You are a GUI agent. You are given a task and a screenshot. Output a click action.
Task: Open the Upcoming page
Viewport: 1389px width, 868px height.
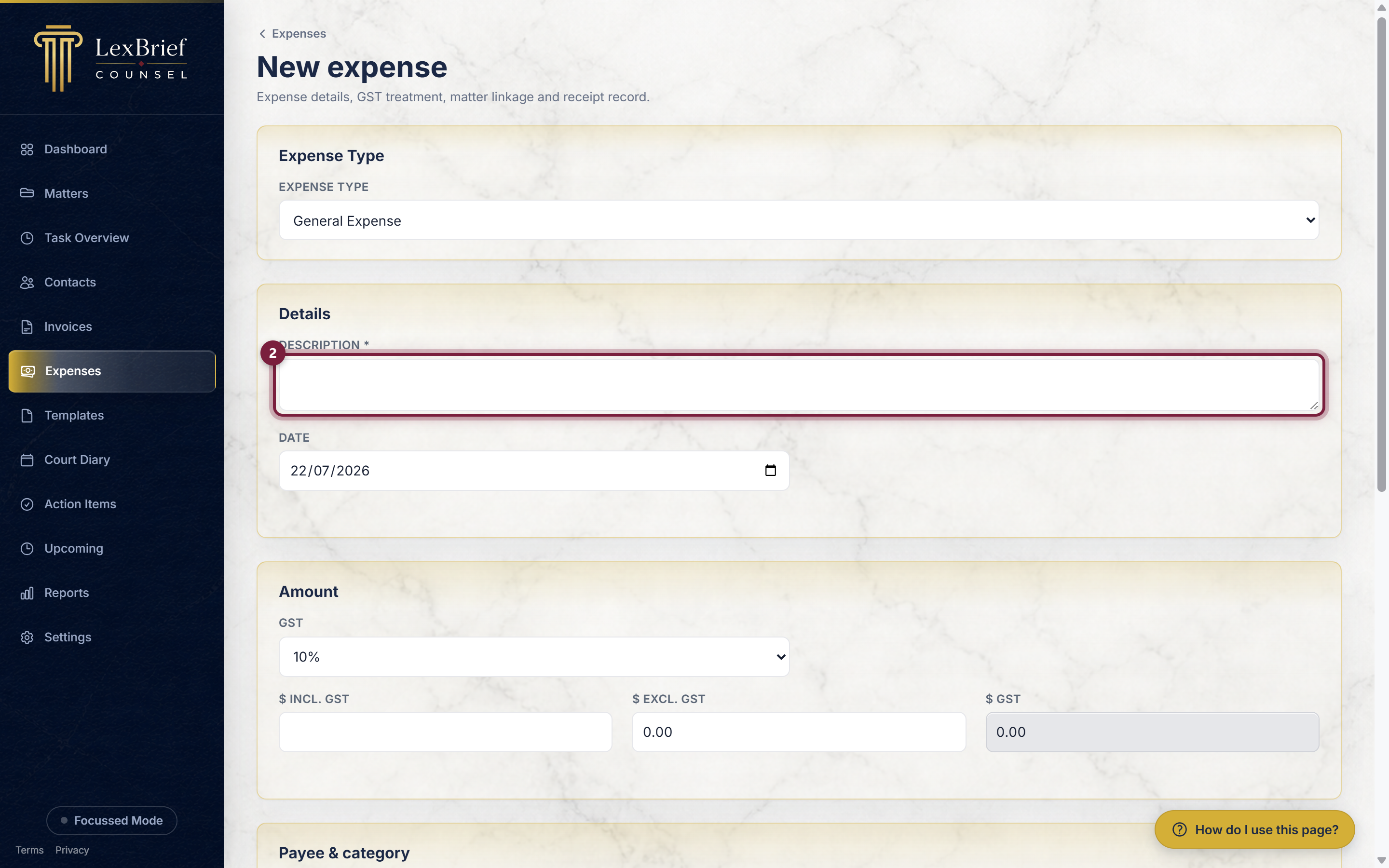(x=112, y=548)
